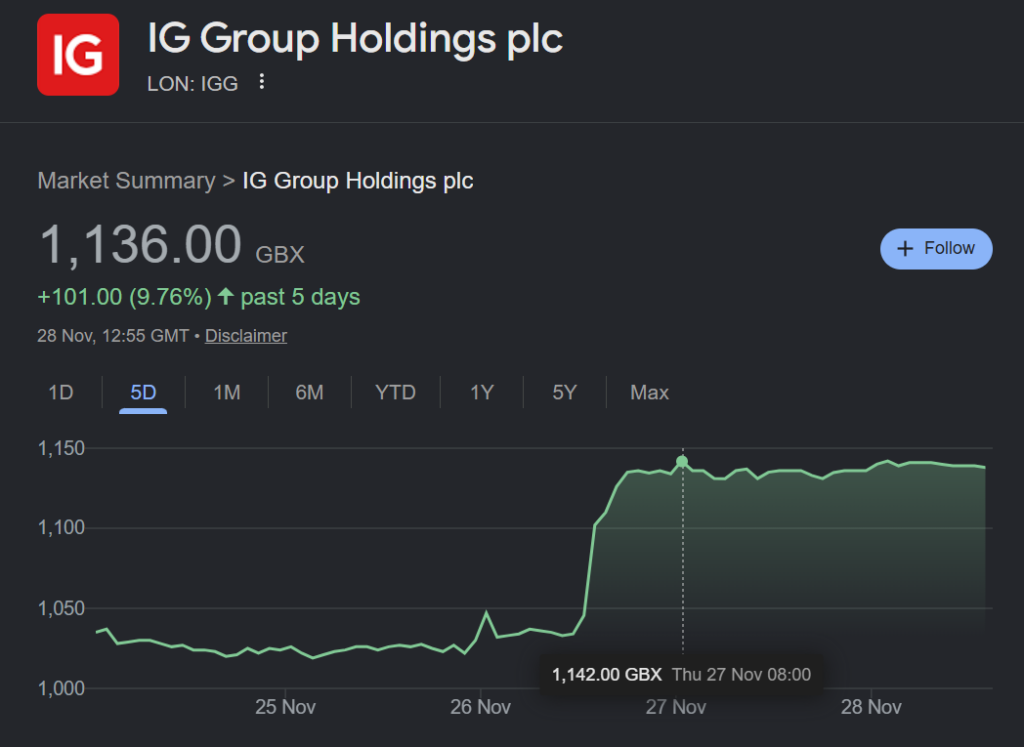Select the YTD time range
The width and height of the screenshot is (1024, 747).
point(396,393)
